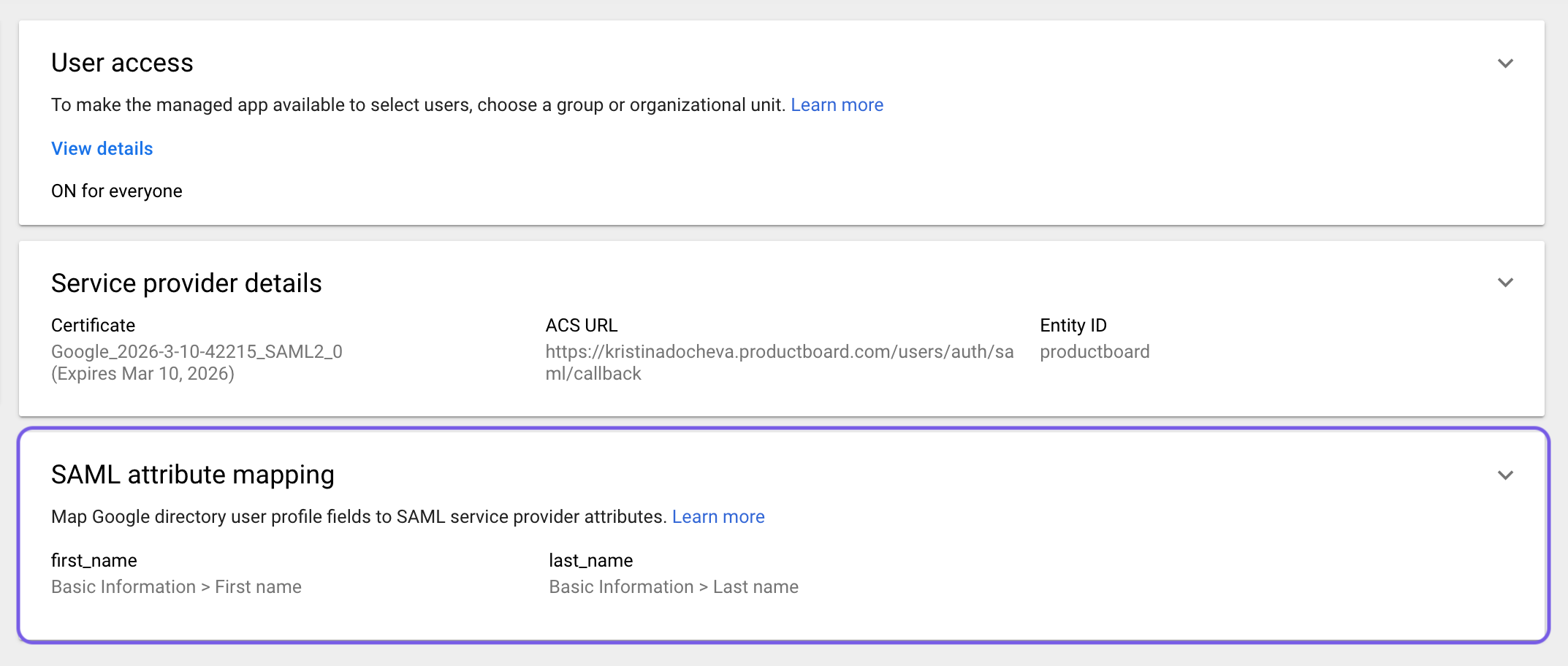
Task: Click the managed app availability description text
Action: (418, 105)
